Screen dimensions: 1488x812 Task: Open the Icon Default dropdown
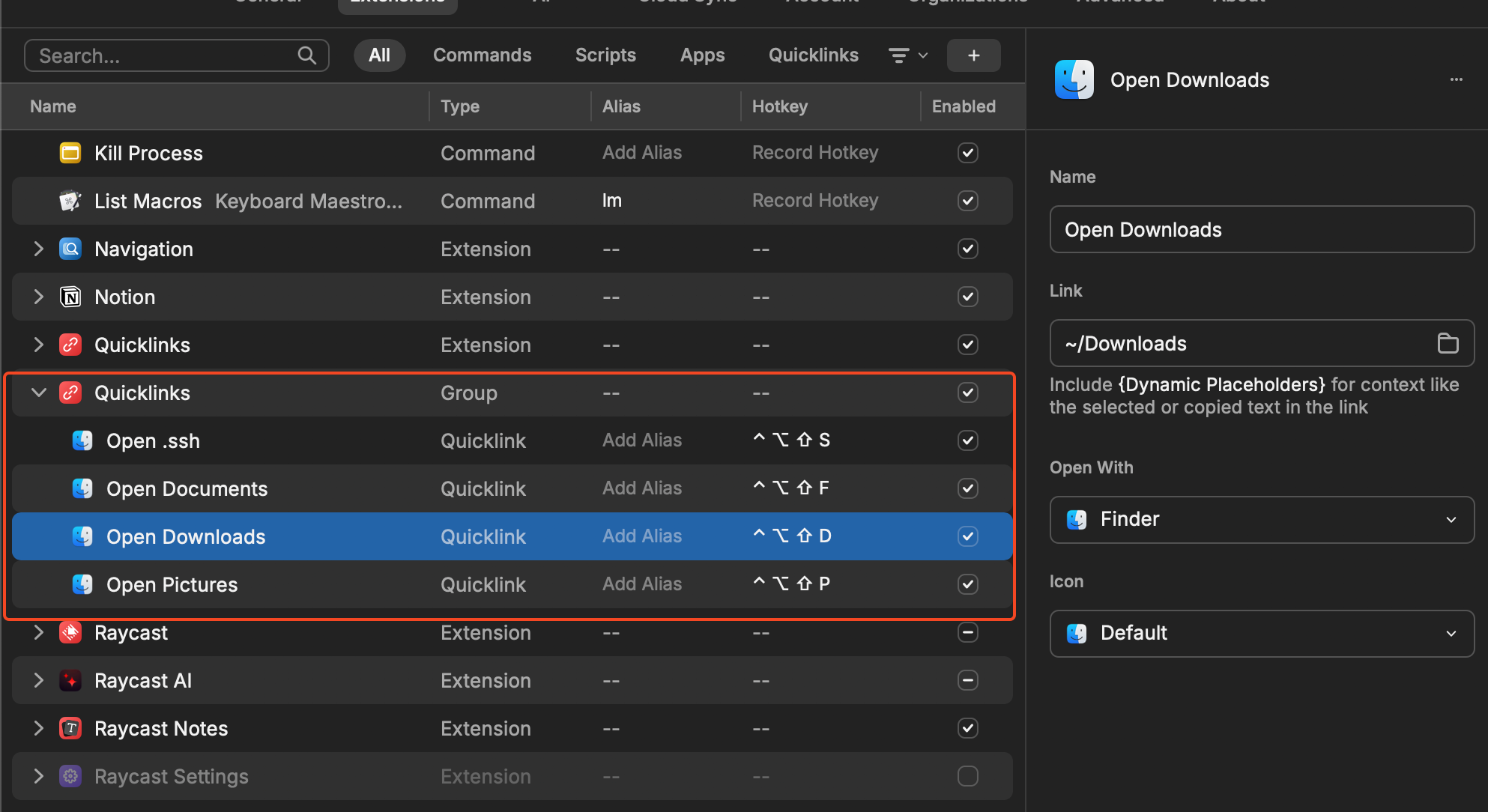point(1262,633)
